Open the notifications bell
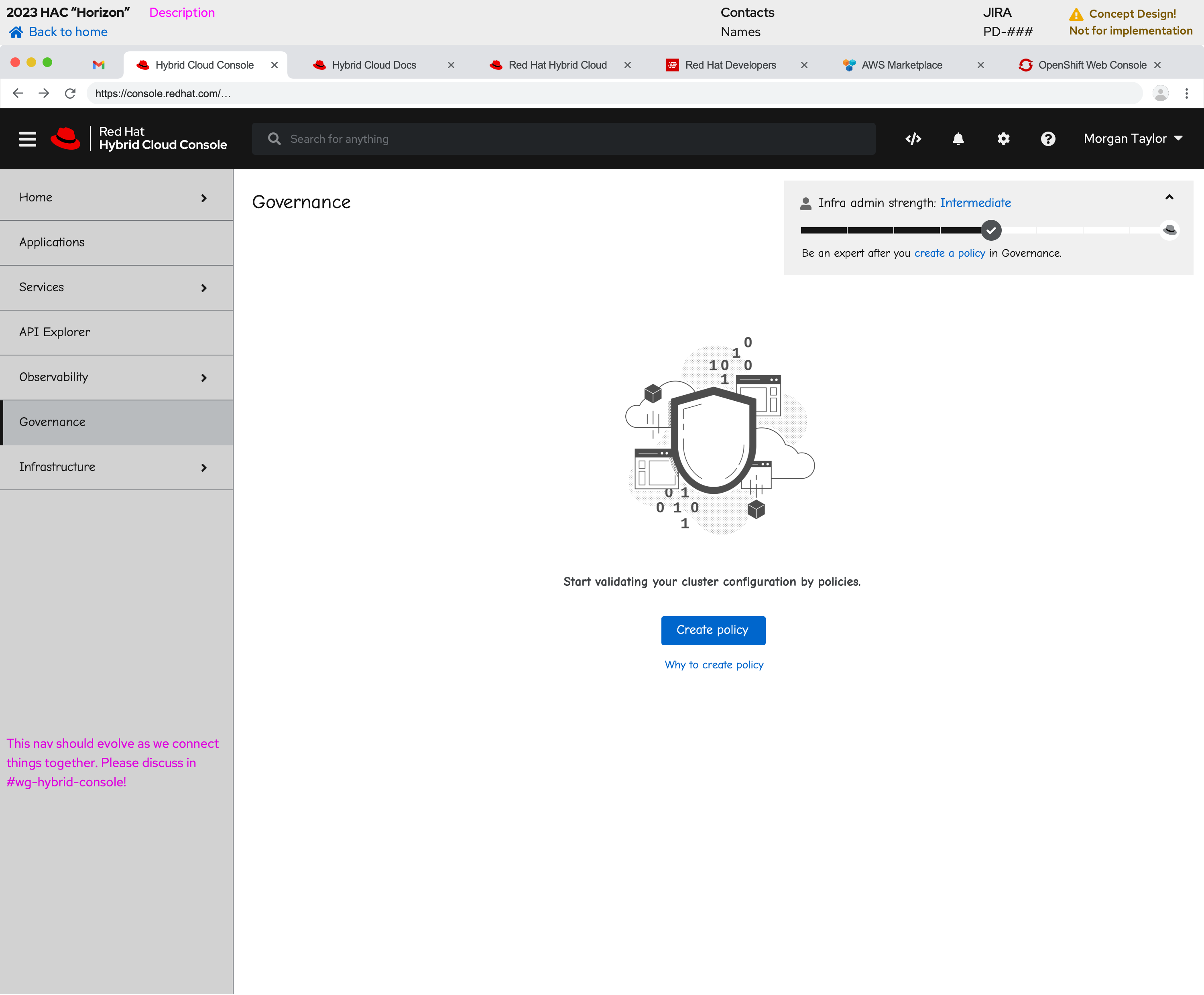Screen dimensions: 1204x995 pos(958,139)
